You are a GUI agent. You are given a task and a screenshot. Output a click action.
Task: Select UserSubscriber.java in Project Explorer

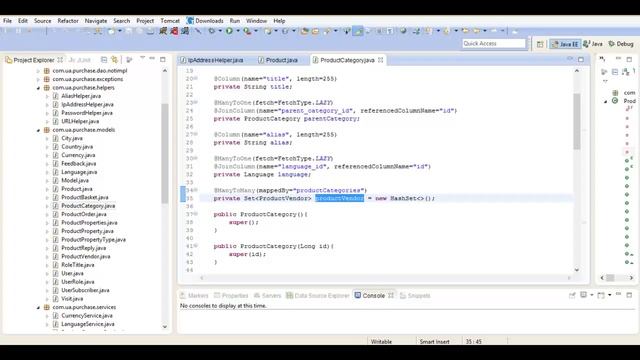(x=85, y=290)
